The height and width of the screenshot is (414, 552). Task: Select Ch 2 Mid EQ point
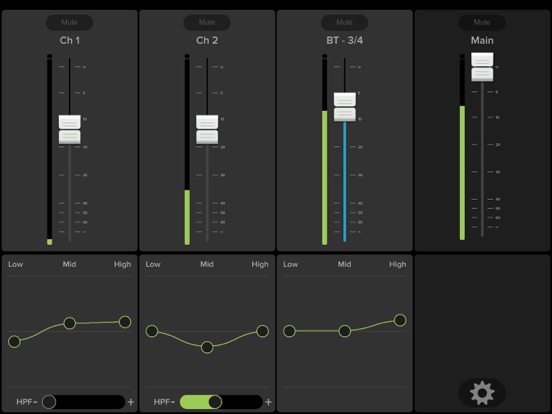pyautogui.click(x=207, y=347)
